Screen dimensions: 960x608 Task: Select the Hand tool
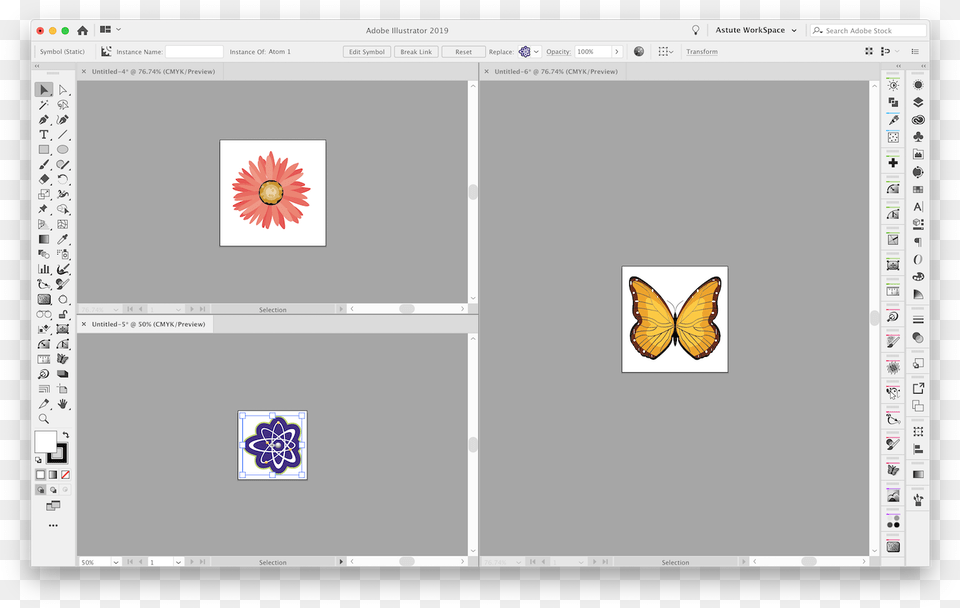62,404
